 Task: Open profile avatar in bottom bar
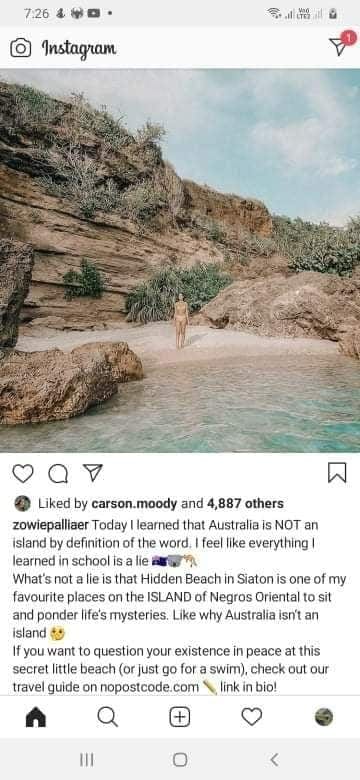[324, 717]
